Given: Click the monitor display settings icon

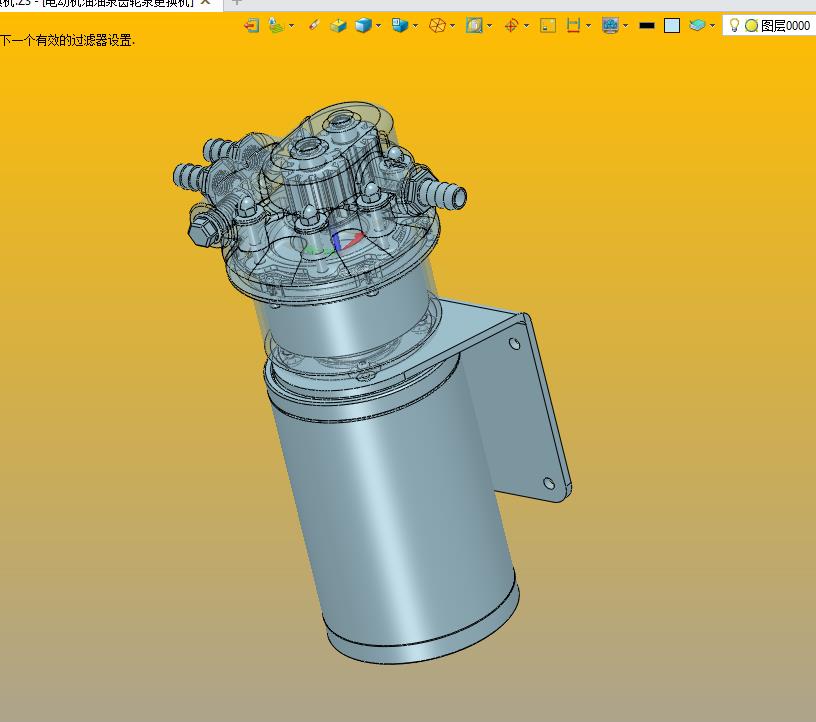Looking at the screenshot, I should point(610,25).
